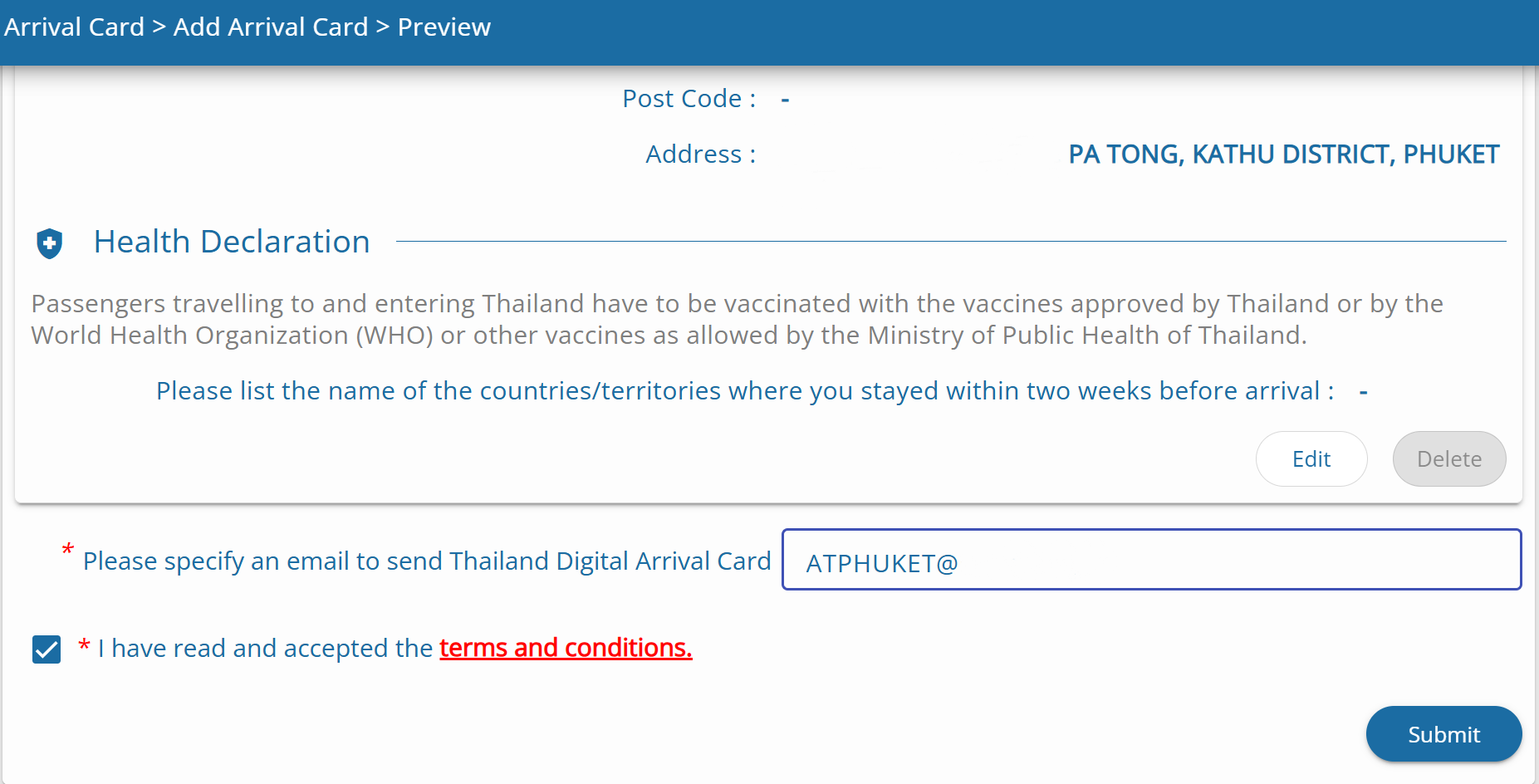
Task: Select the PA TONG, KATHU DISTRICT address text
Action: [1284, 154]
